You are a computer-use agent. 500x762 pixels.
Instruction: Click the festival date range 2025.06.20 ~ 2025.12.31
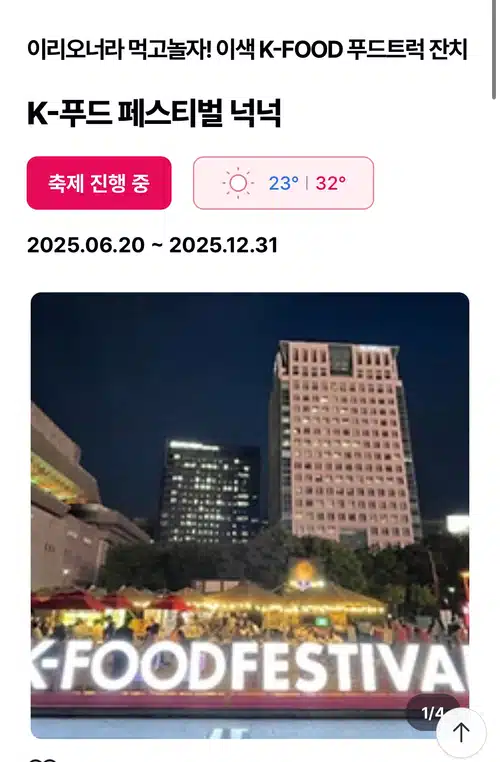pos(153,245)
